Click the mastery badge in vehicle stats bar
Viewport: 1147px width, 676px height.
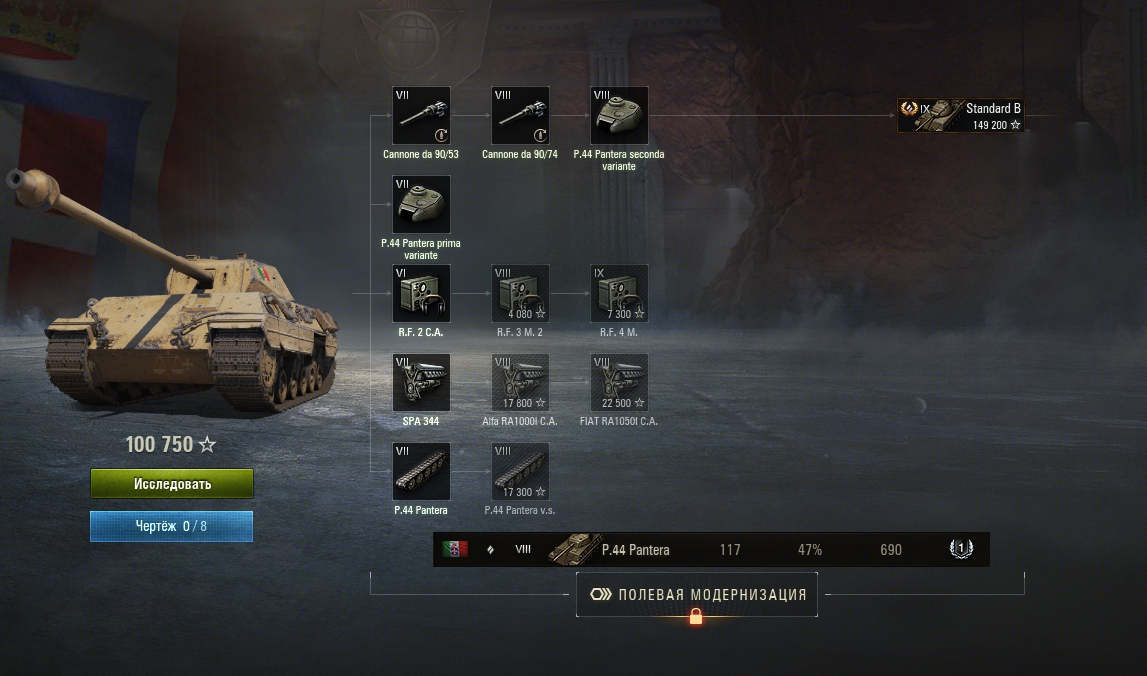[x=960, y=549]
